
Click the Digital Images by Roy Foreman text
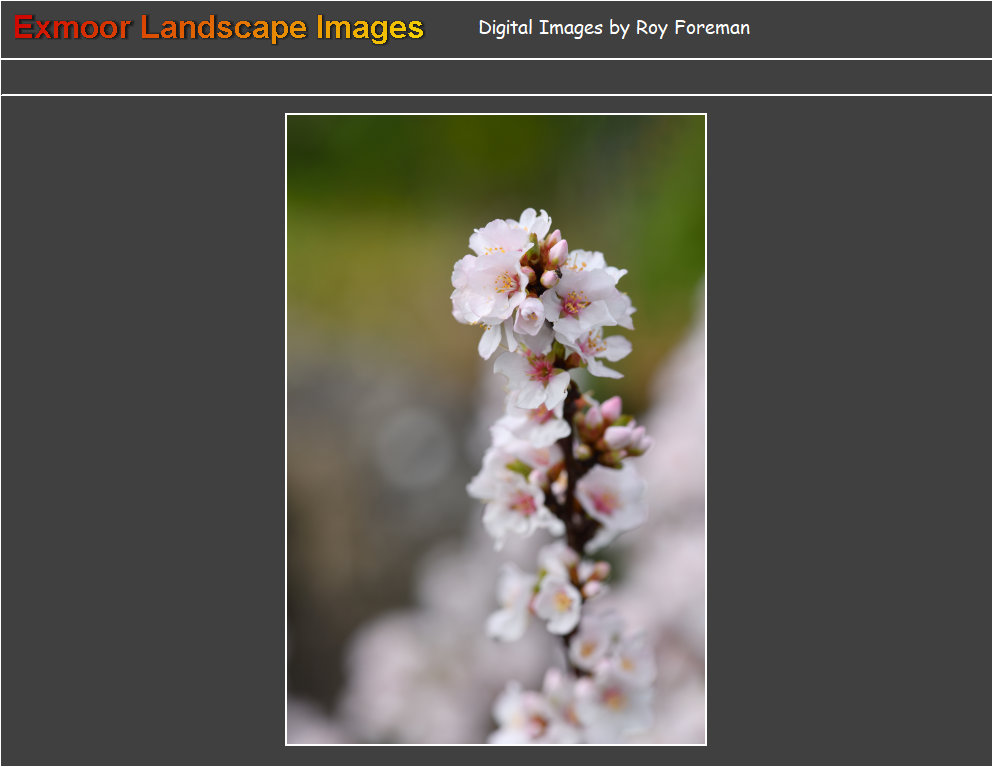pos(614,28)
